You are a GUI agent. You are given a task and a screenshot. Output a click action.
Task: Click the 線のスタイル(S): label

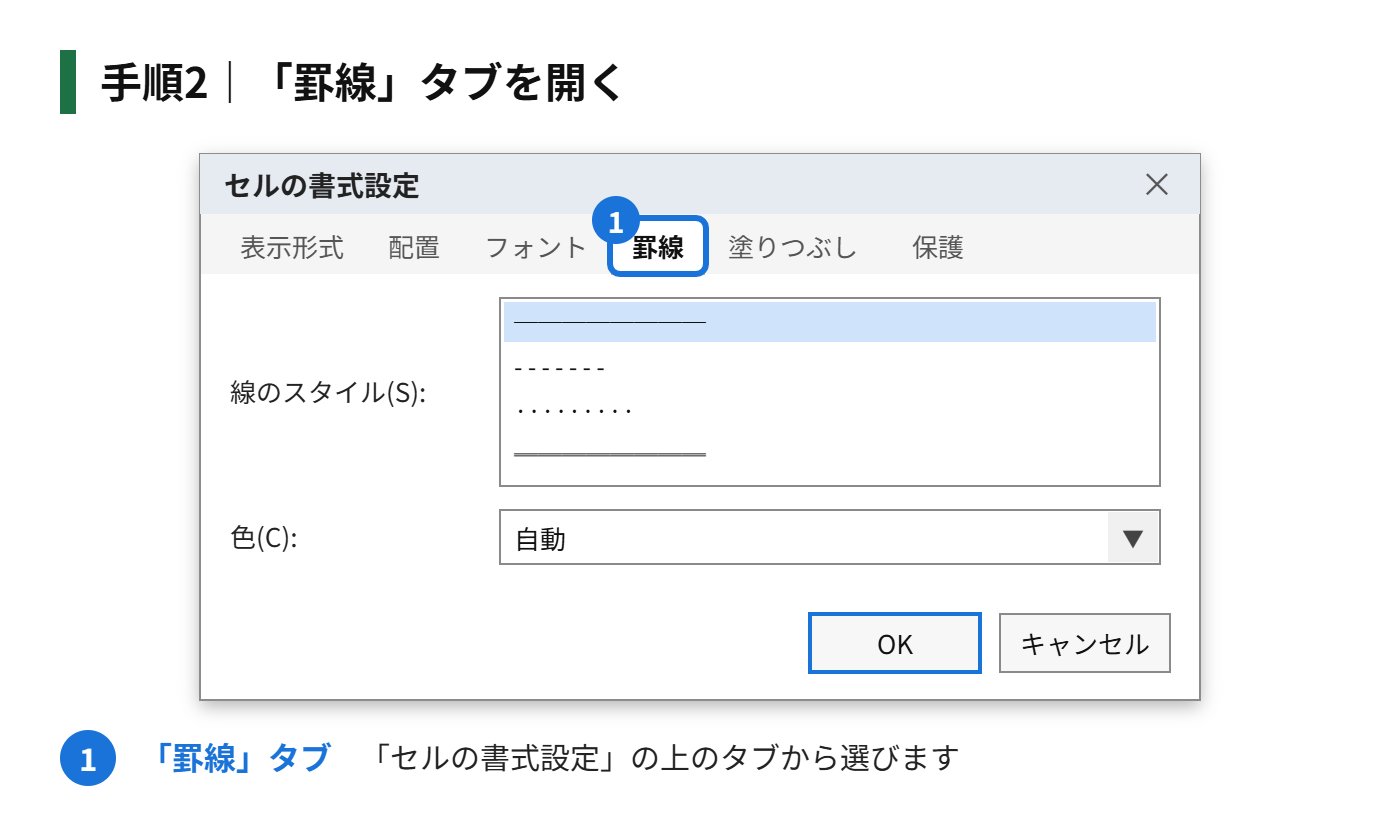pos(328,392)
